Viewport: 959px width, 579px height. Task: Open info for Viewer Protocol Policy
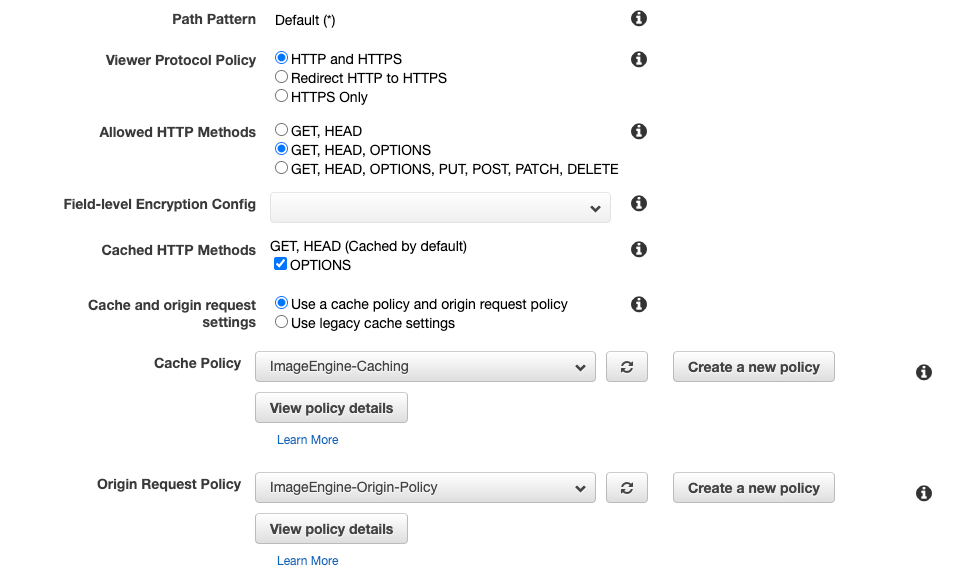[638, 59]
